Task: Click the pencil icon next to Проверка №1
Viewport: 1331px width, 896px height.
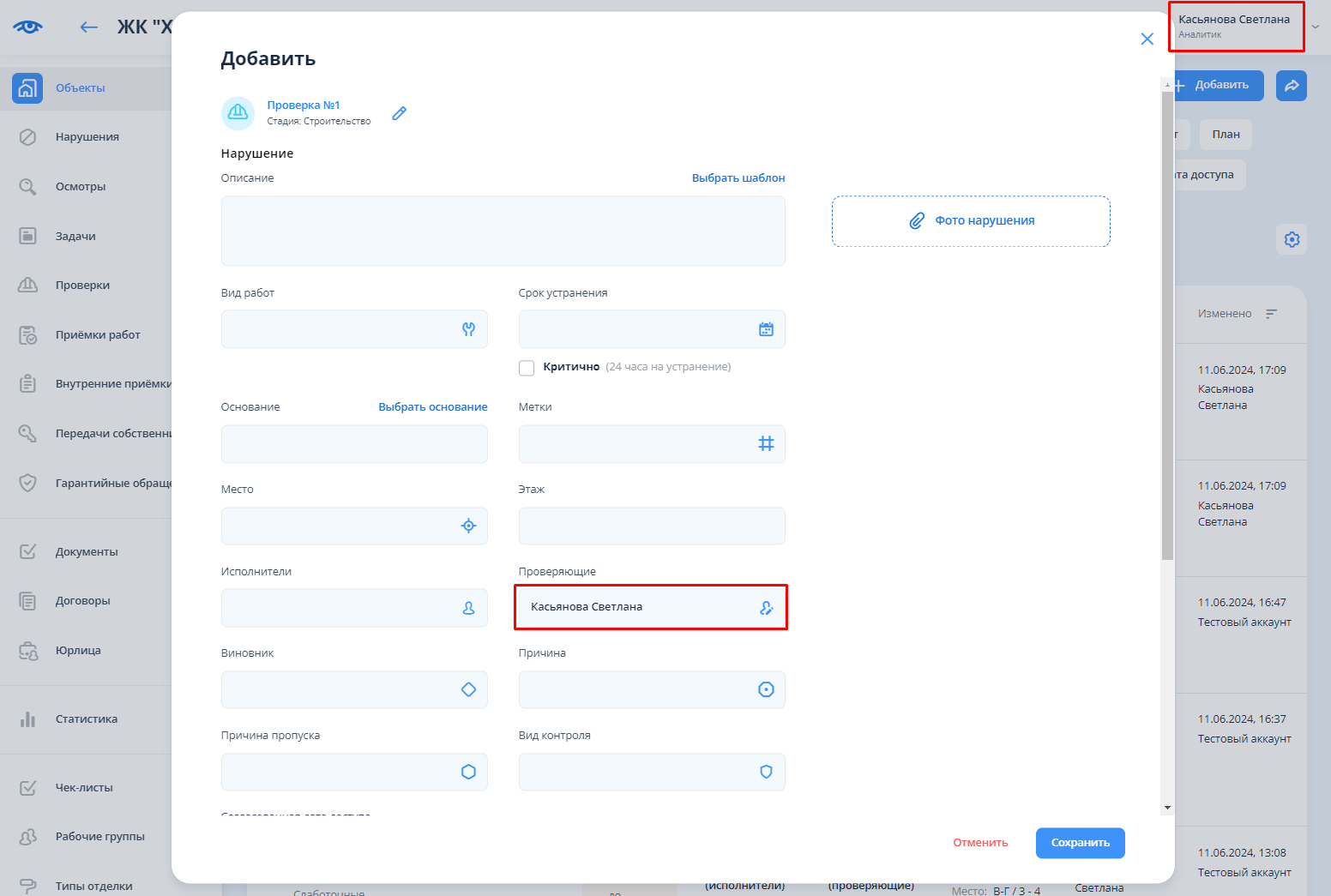Action: (x=399, y=113)
